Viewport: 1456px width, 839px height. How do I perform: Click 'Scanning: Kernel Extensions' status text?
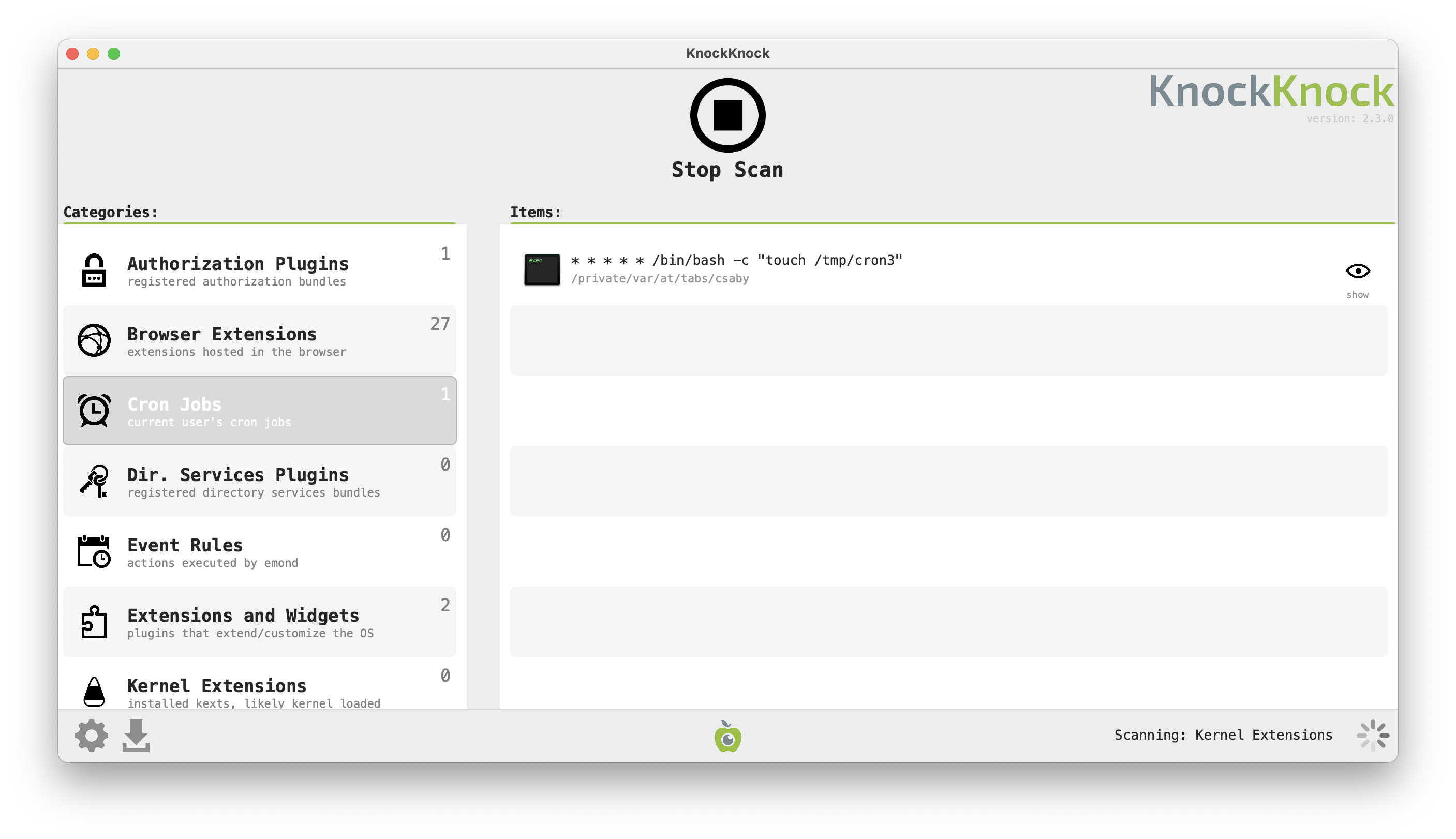(x=1223, y=735)
